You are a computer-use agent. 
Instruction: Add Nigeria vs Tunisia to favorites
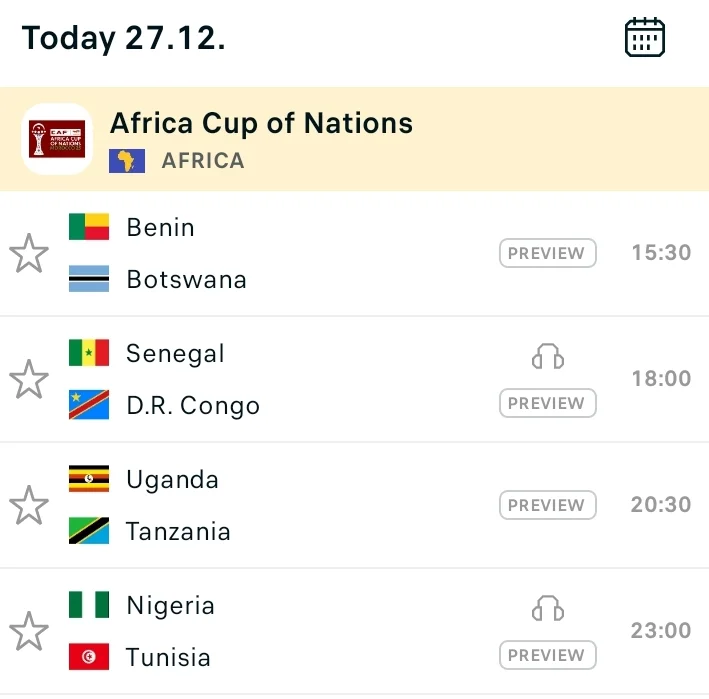29,632
